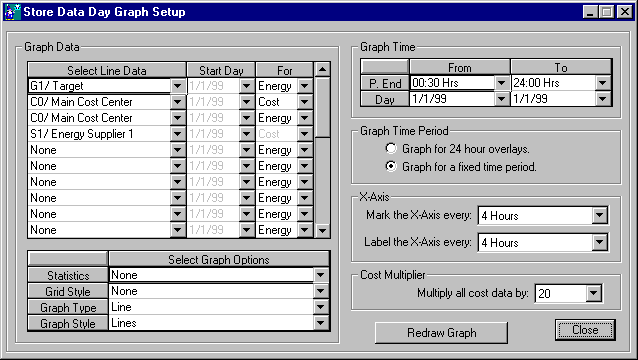Click the Select Line Data column header
The width and height of the screenshot is (638, 360).
107,70
